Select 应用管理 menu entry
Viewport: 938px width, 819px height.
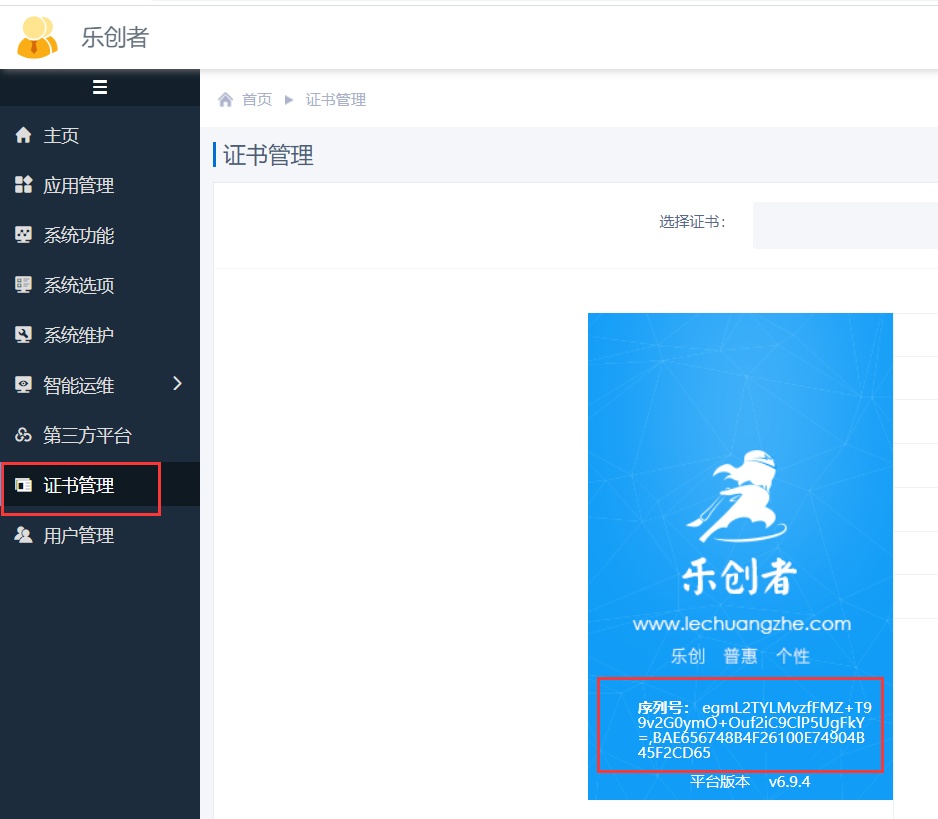tap(79, 186)
